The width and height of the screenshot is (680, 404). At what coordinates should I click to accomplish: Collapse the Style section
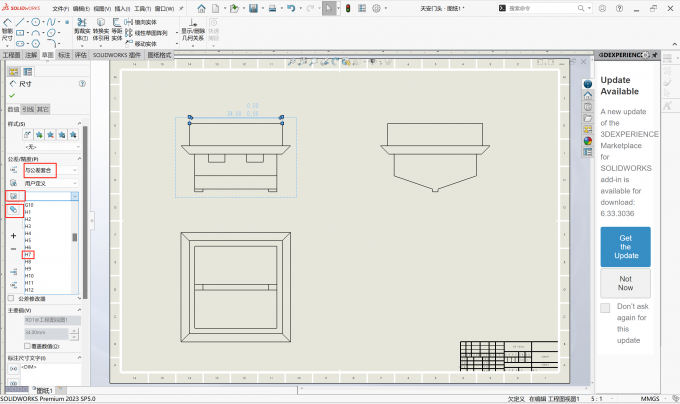79,124
